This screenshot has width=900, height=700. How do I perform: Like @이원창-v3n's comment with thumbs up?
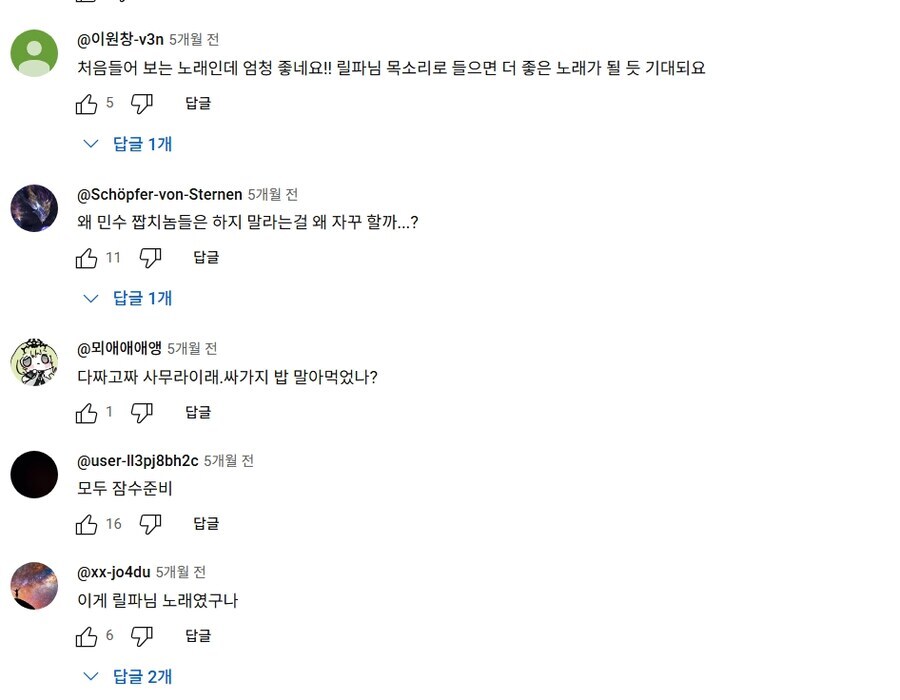(86, 103)
